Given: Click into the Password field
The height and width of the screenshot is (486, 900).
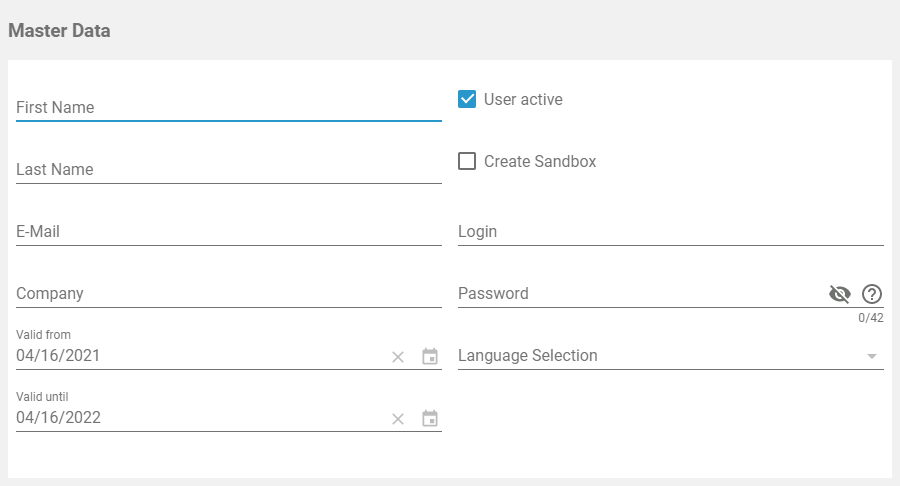Looking at the screenshot, I should point(638,293).
